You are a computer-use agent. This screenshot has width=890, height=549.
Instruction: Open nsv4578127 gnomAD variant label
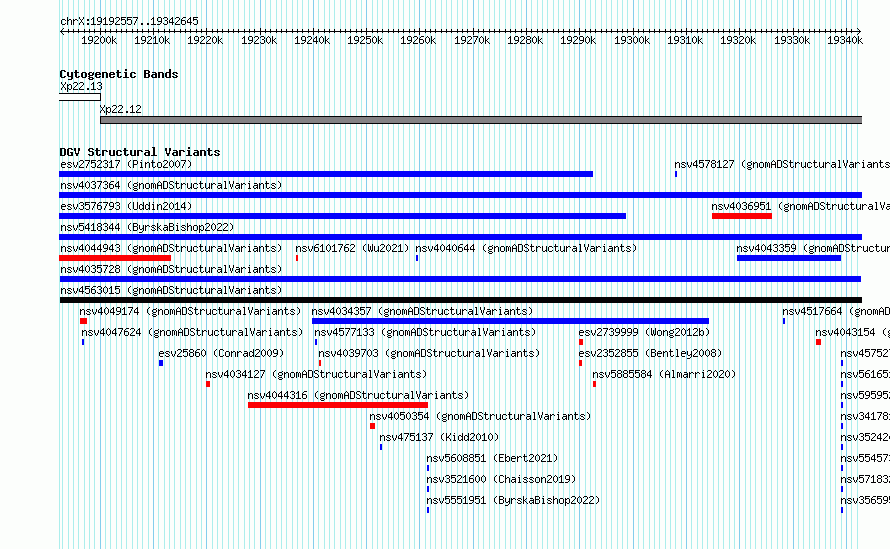point(782,164)
